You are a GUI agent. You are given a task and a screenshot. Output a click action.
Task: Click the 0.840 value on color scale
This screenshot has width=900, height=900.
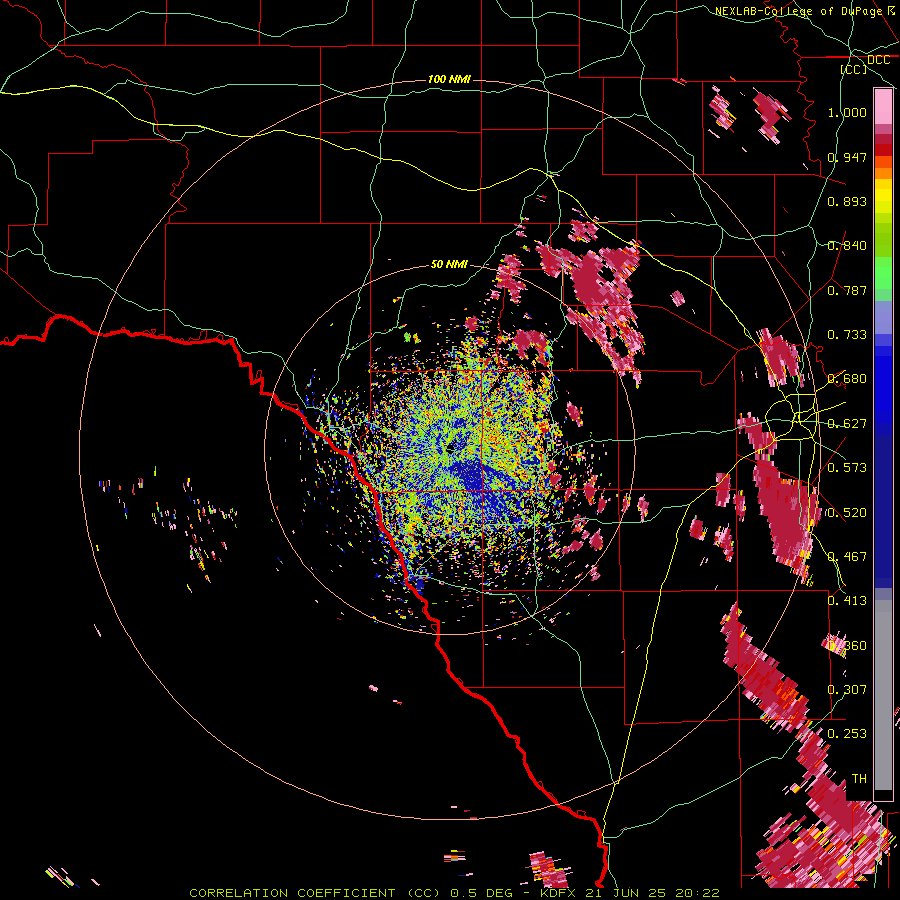847,246
